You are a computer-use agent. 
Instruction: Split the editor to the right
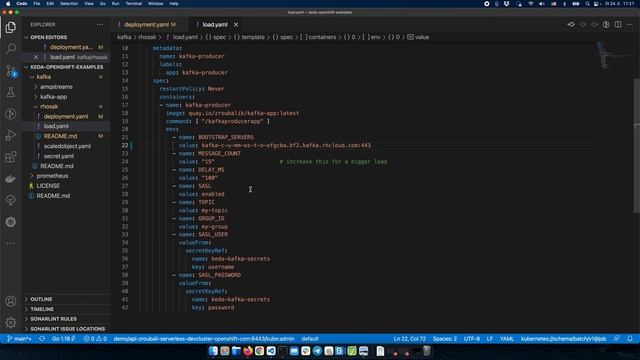click(x=618, y=24)
